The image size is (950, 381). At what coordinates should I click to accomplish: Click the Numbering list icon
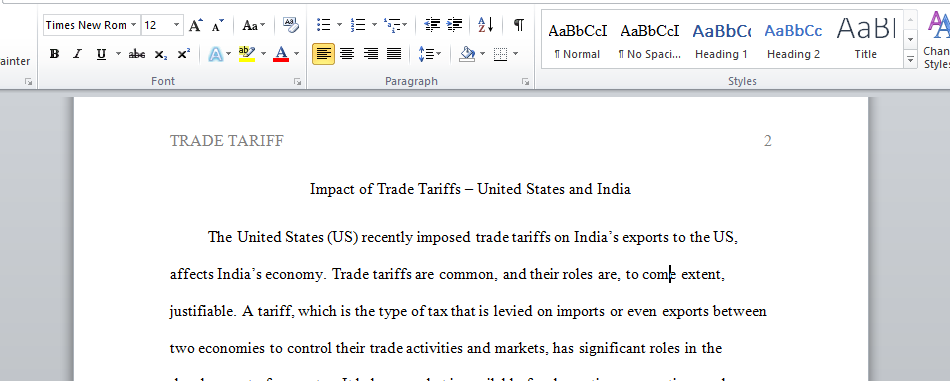pyautogui.click(x=358, y=25)
